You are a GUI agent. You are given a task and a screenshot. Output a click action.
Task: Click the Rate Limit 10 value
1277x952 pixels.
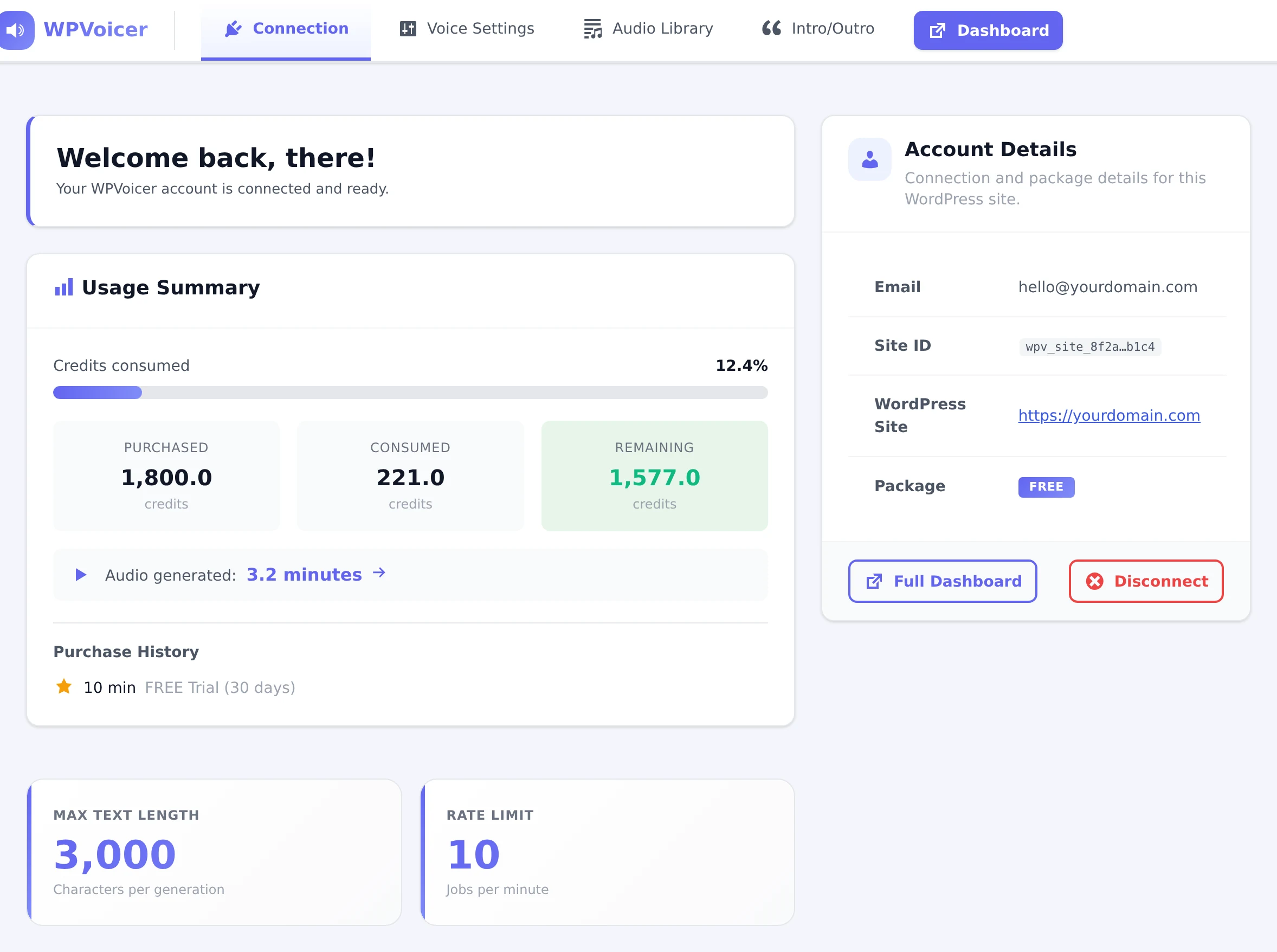click(474, 854)
